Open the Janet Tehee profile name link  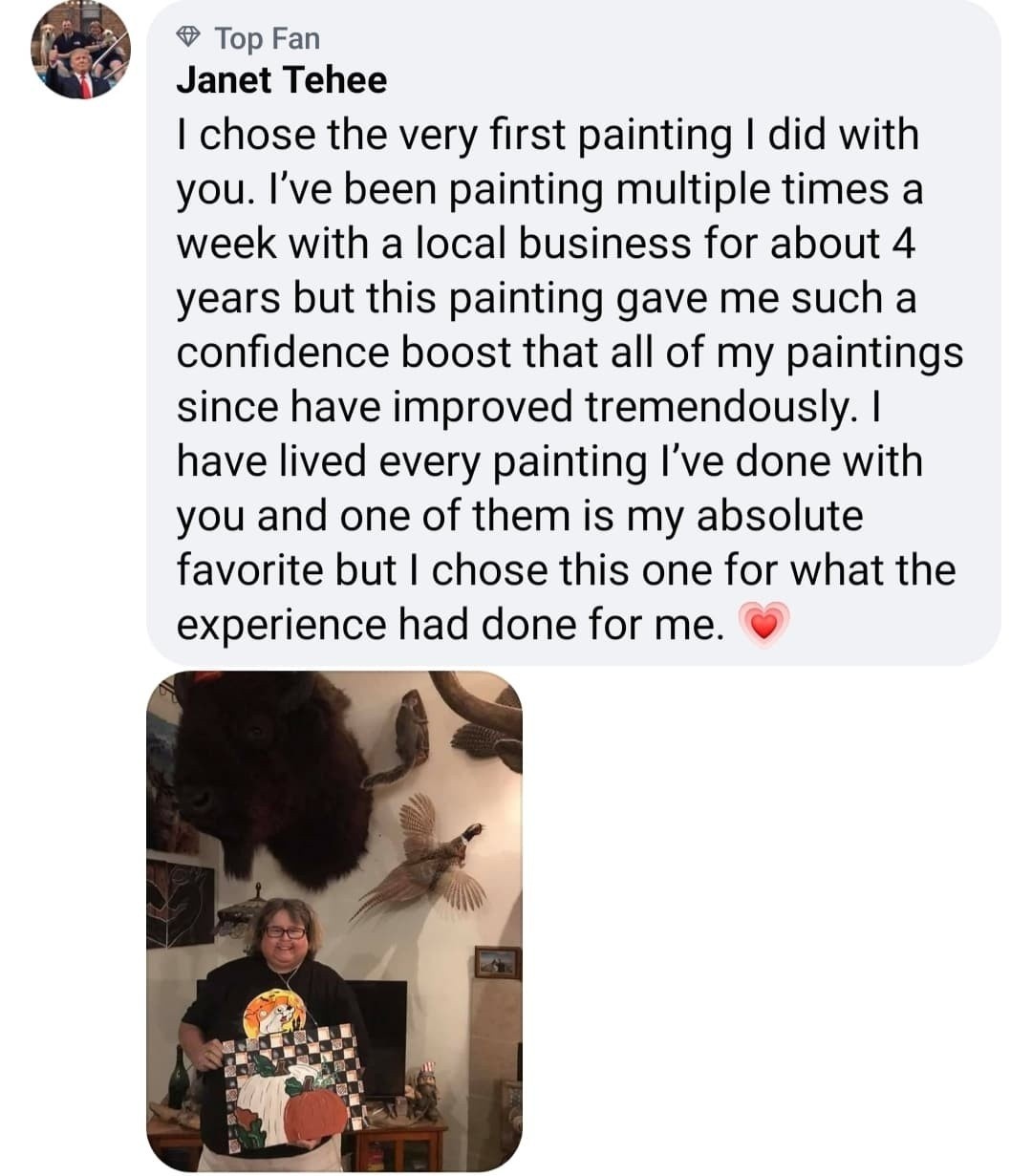pyautogui.click(x=282, y=79)
